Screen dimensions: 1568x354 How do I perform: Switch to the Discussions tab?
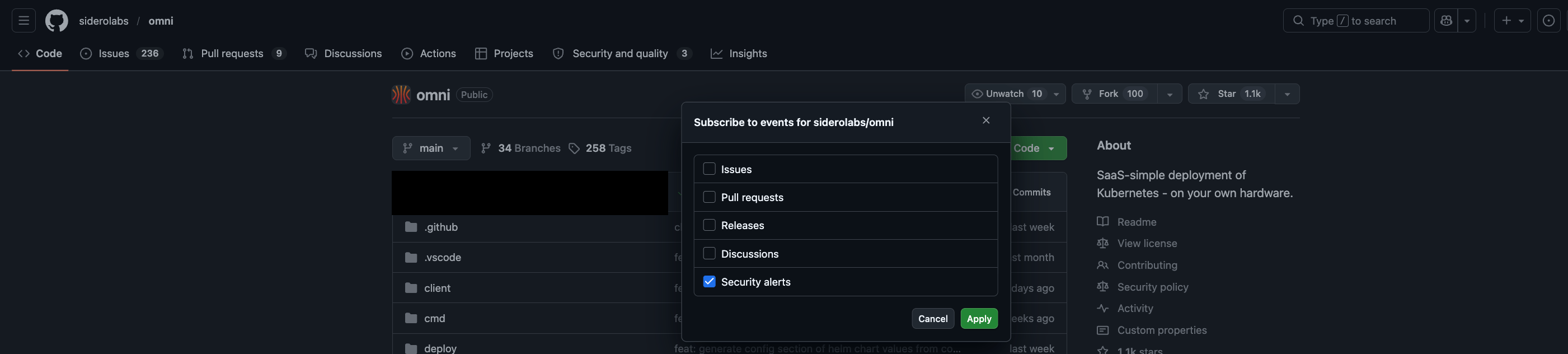pyautogui.click(x=343, y=54)
